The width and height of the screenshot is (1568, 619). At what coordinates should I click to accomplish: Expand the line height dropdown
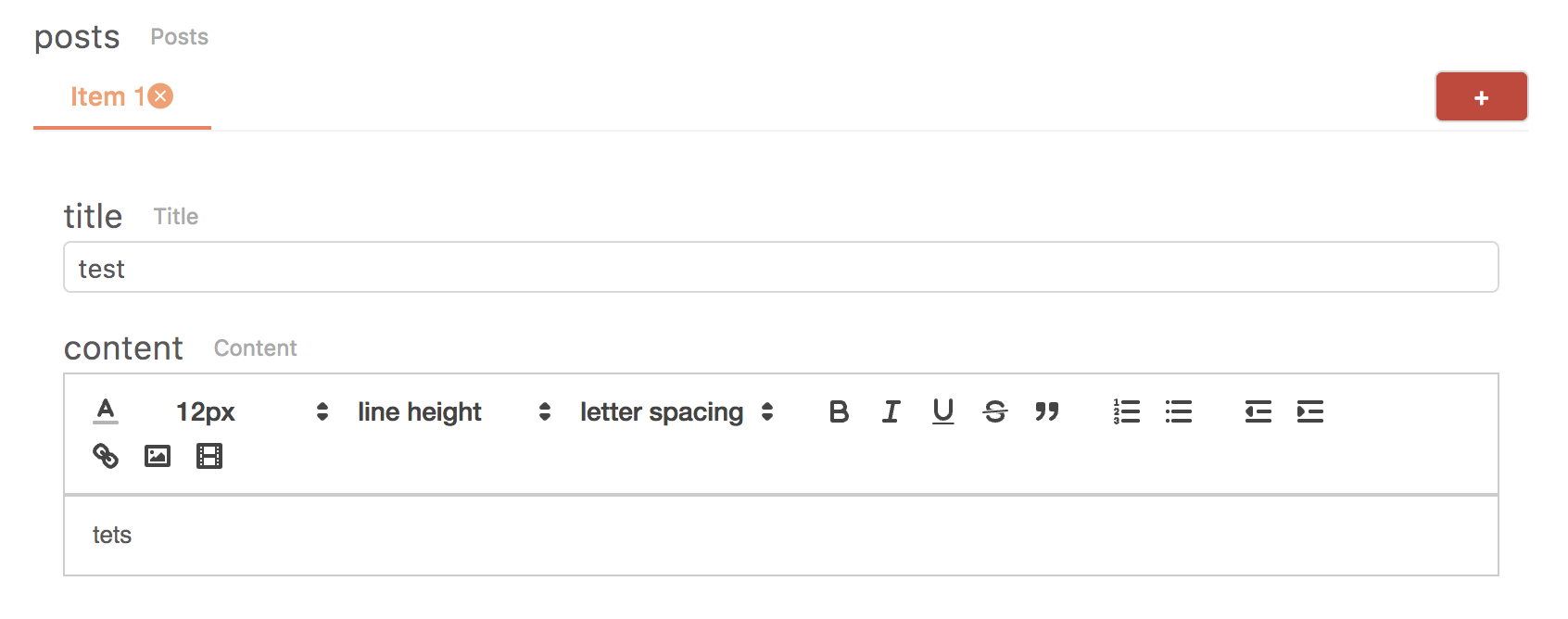tap(454, 411)
